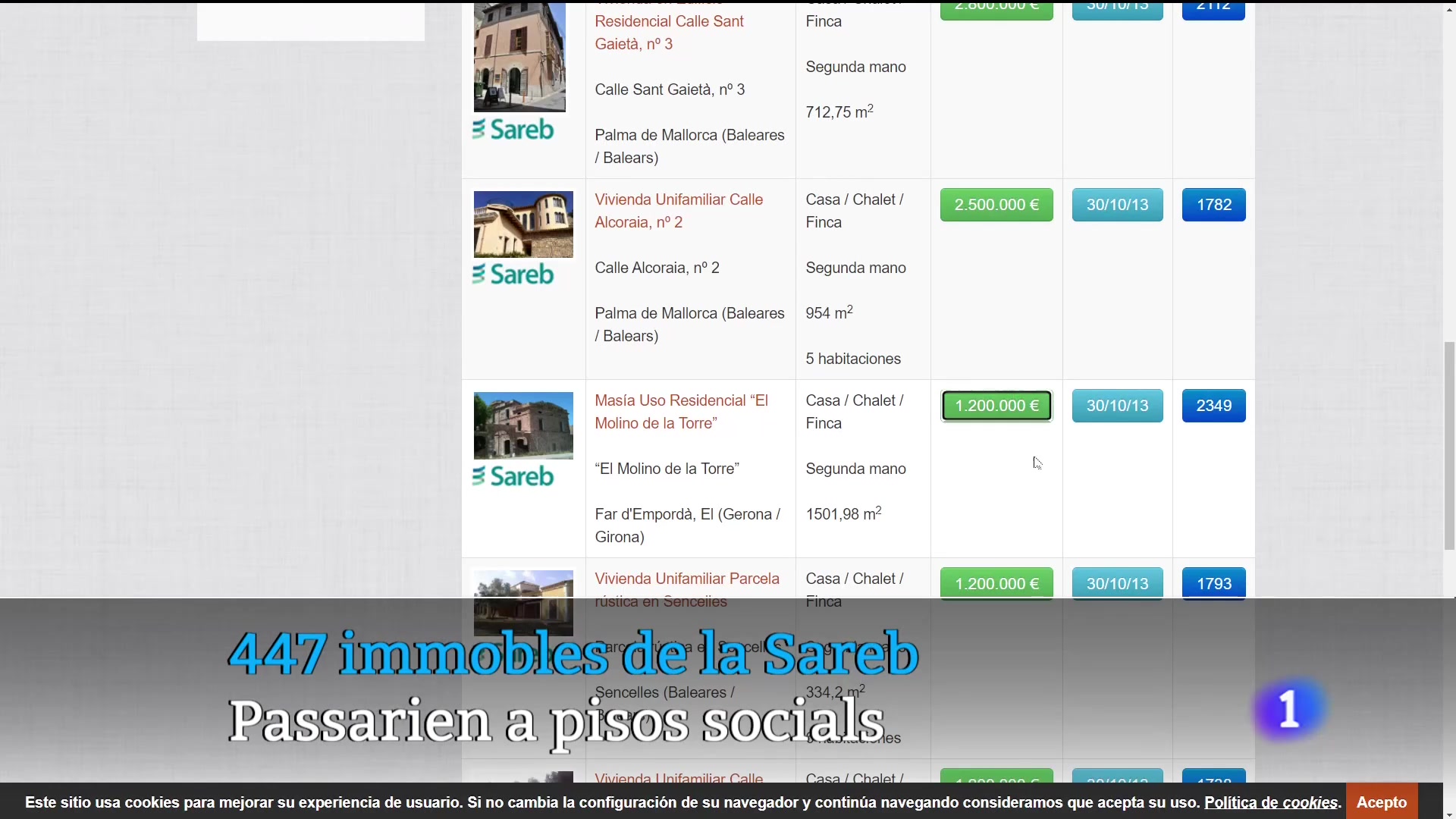This screenshot has width=1456, height=819.
Task: Open El Molino de la Torre photo
Action: 523,425
